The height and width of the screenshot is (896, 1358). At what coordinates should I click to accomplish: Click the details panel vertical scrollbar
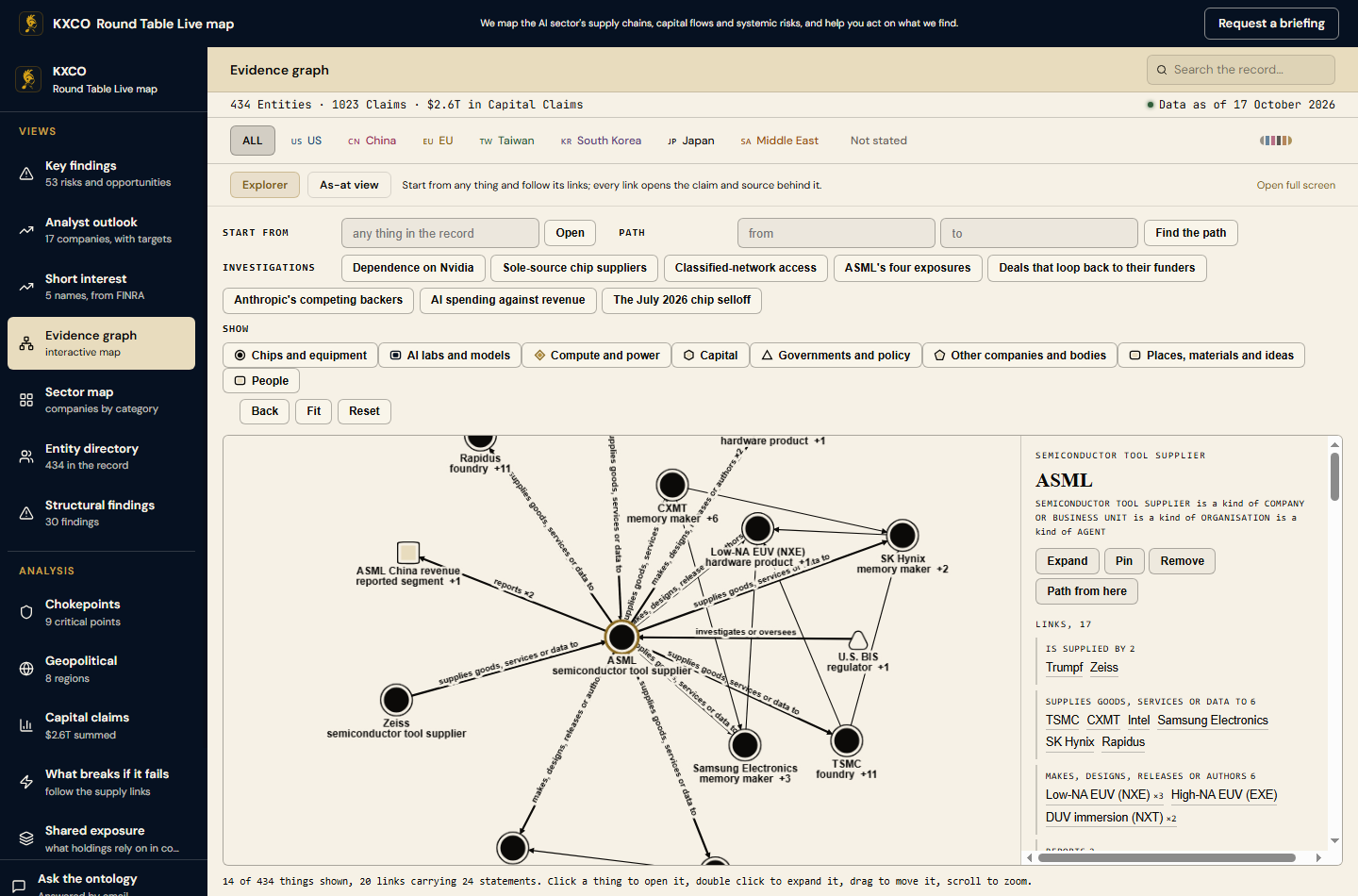pyautogui.click(x=1334, y=476)
